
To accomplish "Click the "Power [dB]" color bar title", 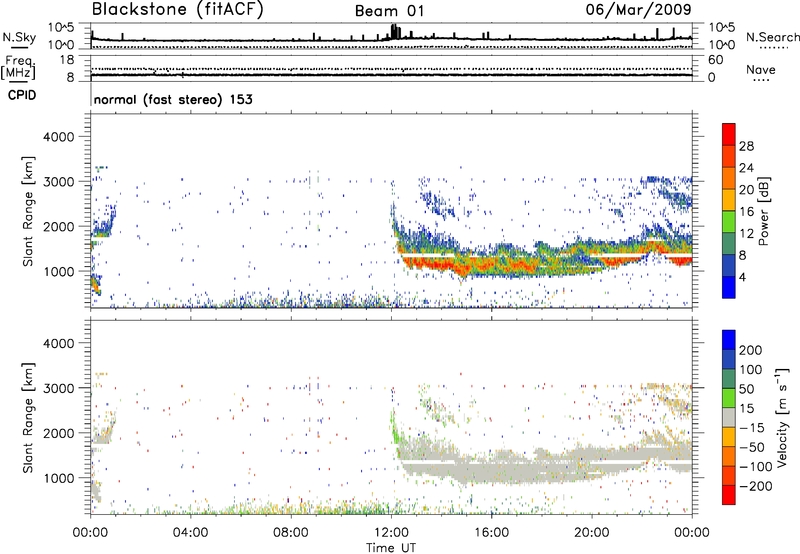I will 764,211.
